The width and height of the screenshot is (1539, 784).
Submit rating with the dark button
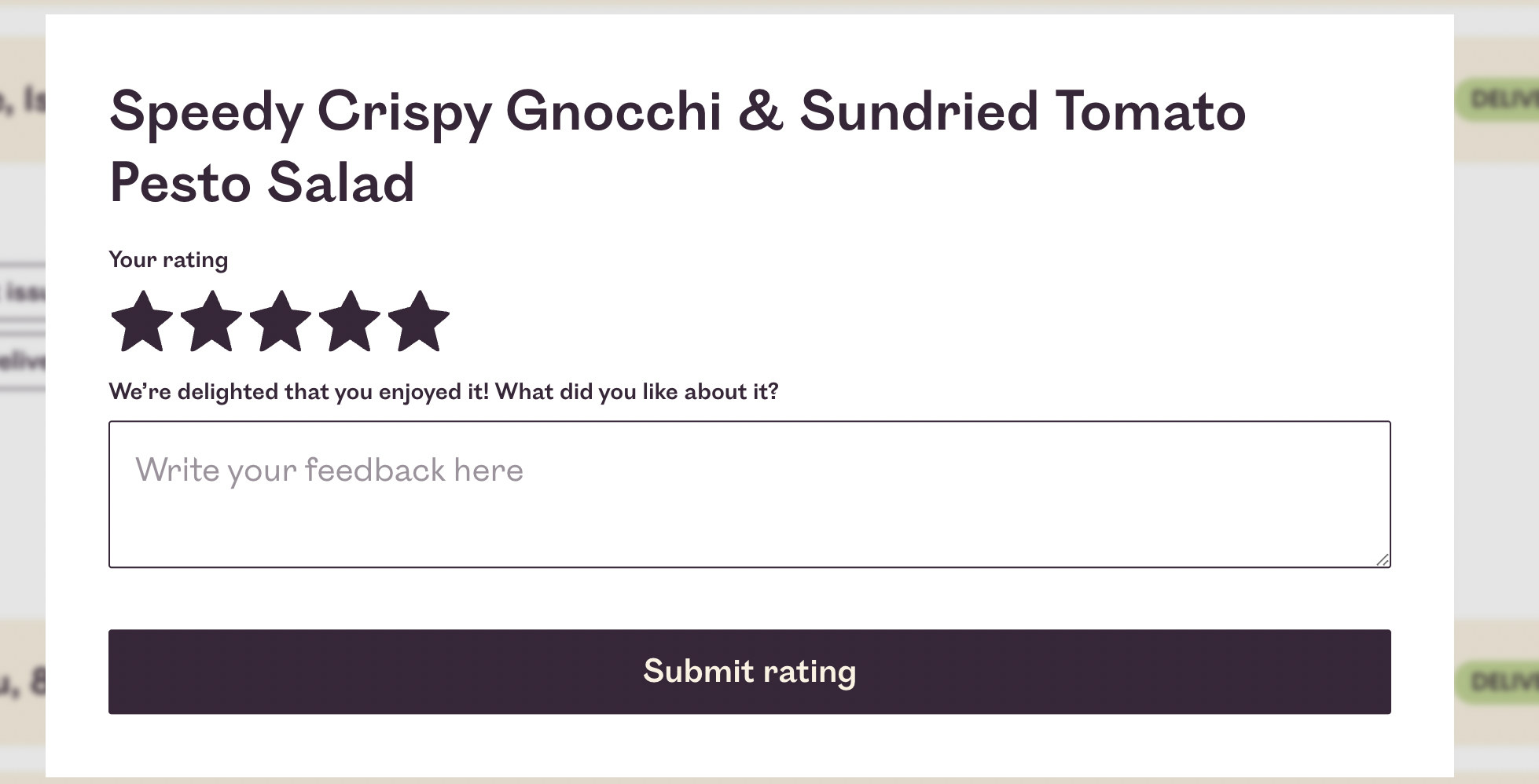tap(749, 672)
